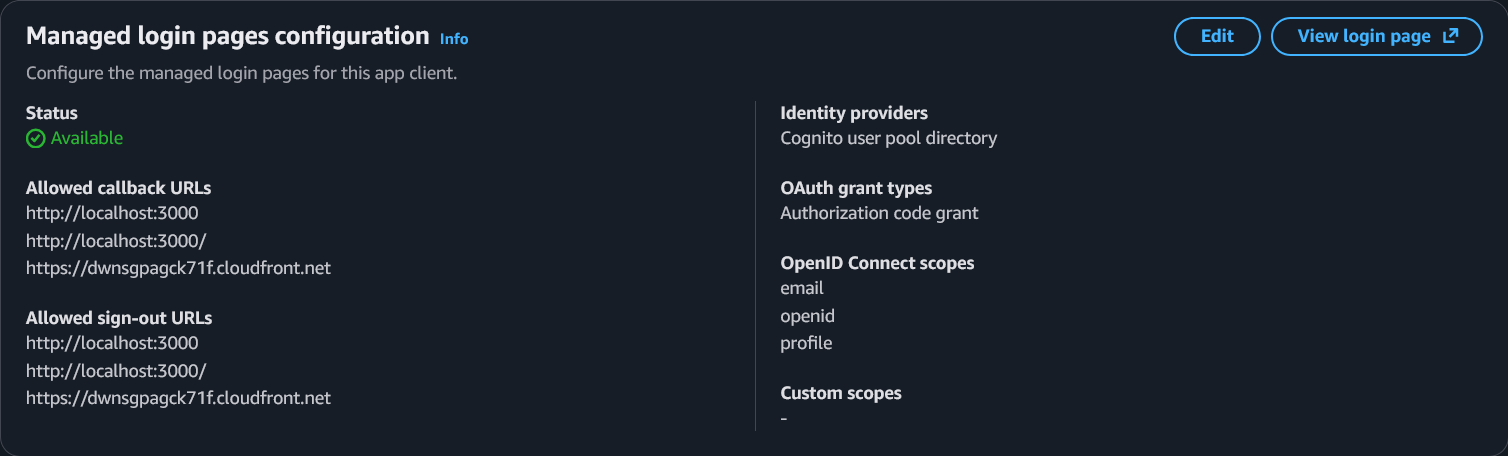Click Cognito user pool directory text
The width and height of the screenshot is (1508, 456).
tap(888, 138)
